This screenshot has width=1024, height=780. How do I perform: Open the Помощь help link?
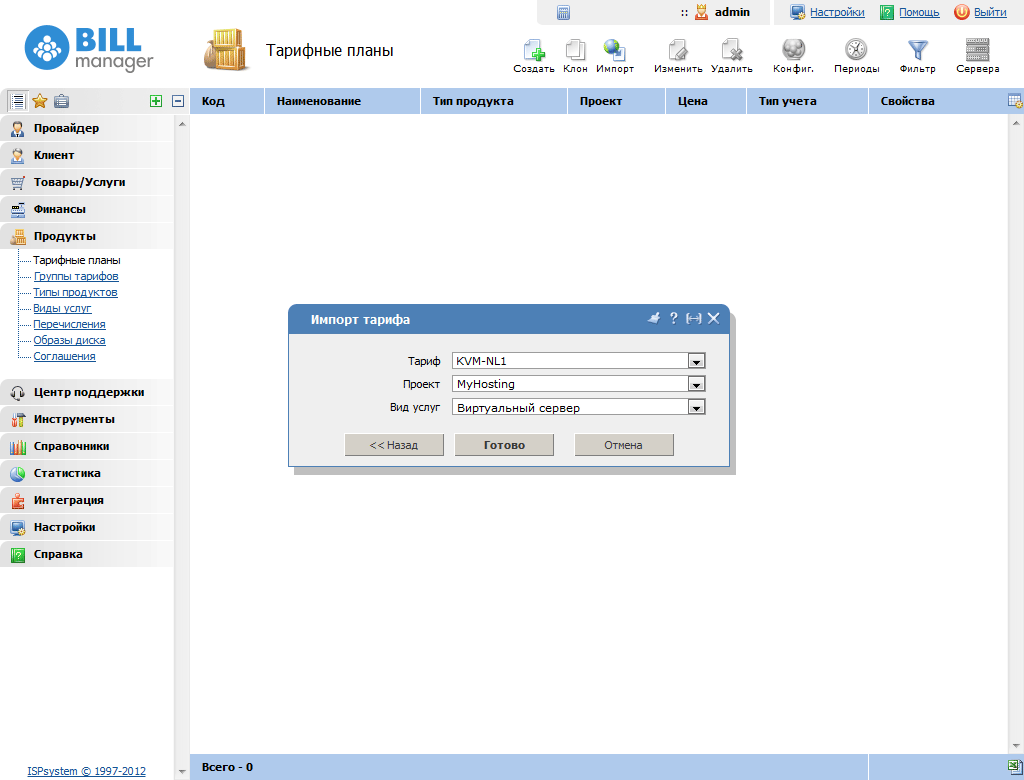[x=919, y=12]
